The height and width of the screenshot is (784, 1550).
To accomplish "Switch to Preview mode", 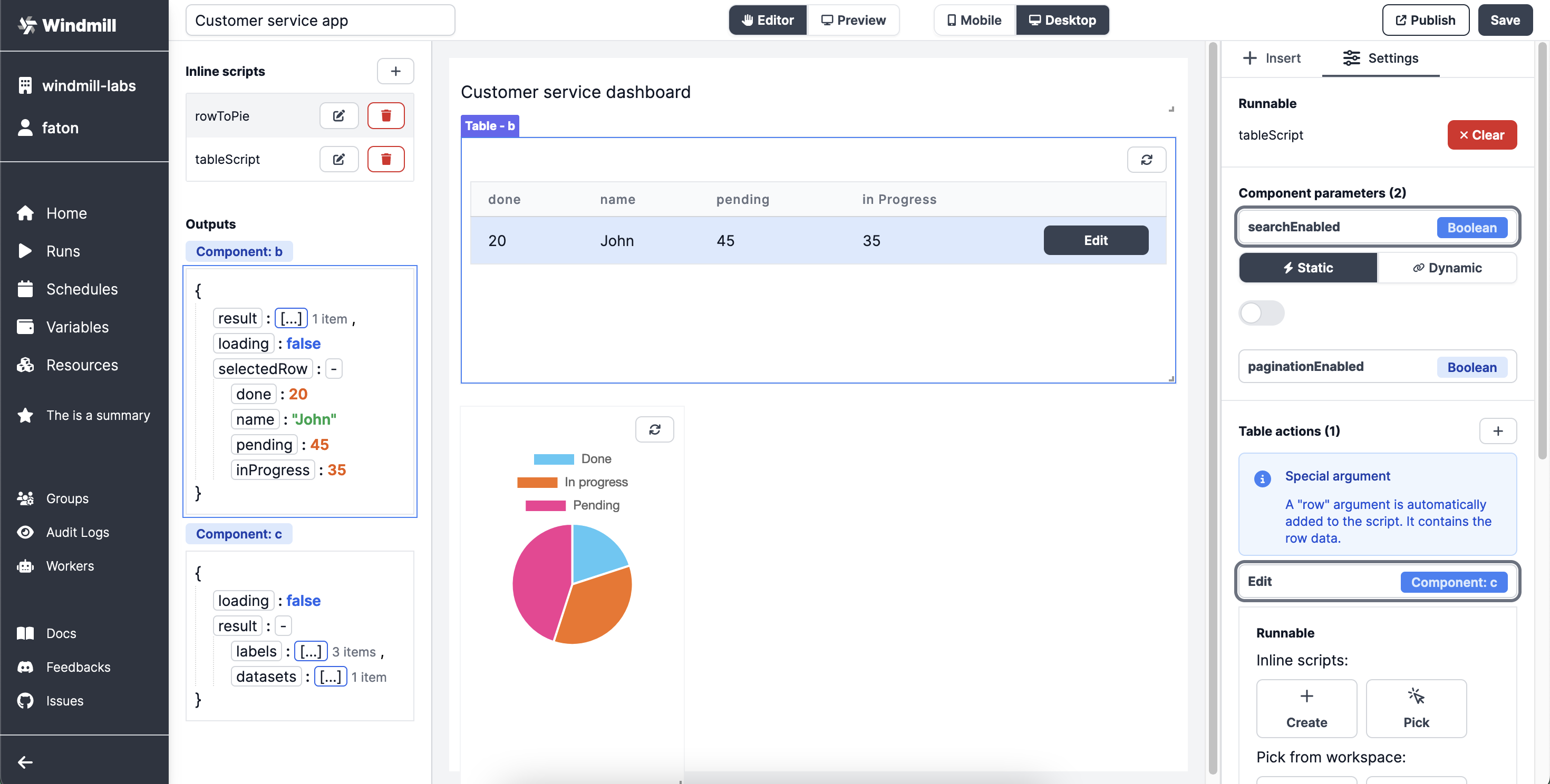I will [853, 20].
